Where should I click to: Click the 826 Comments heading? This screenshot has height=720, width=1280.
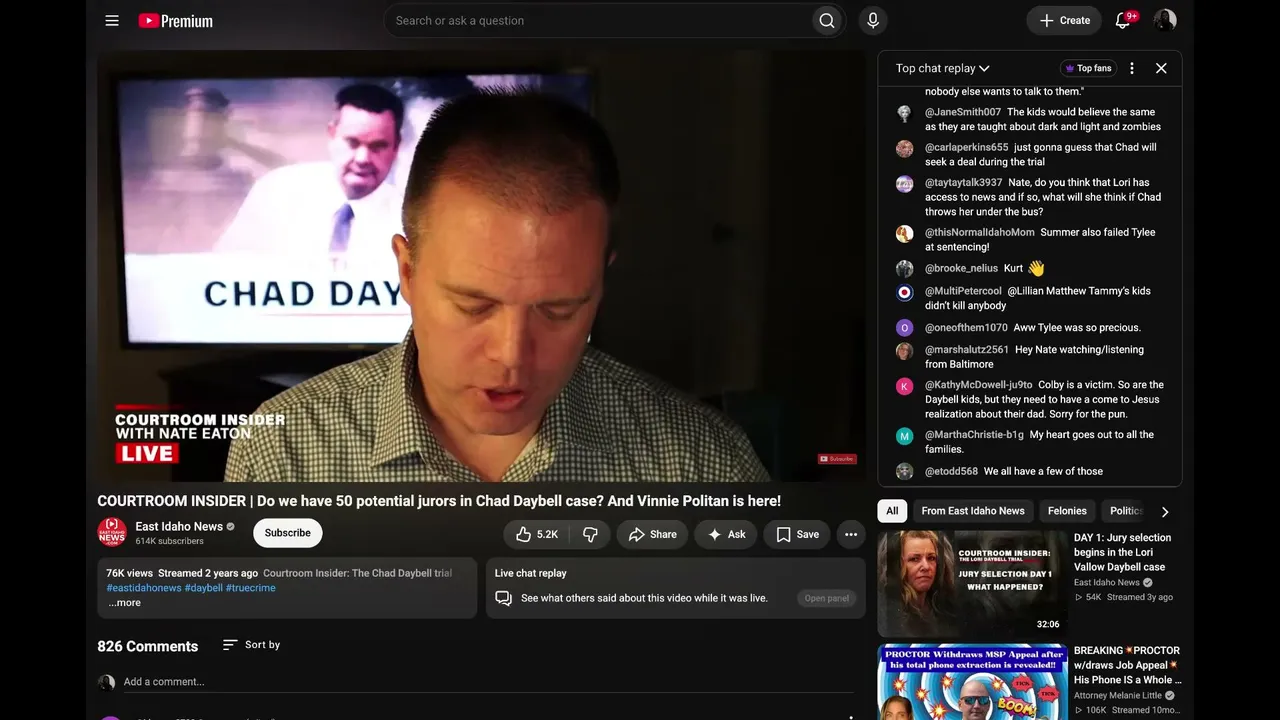(148, 646)
